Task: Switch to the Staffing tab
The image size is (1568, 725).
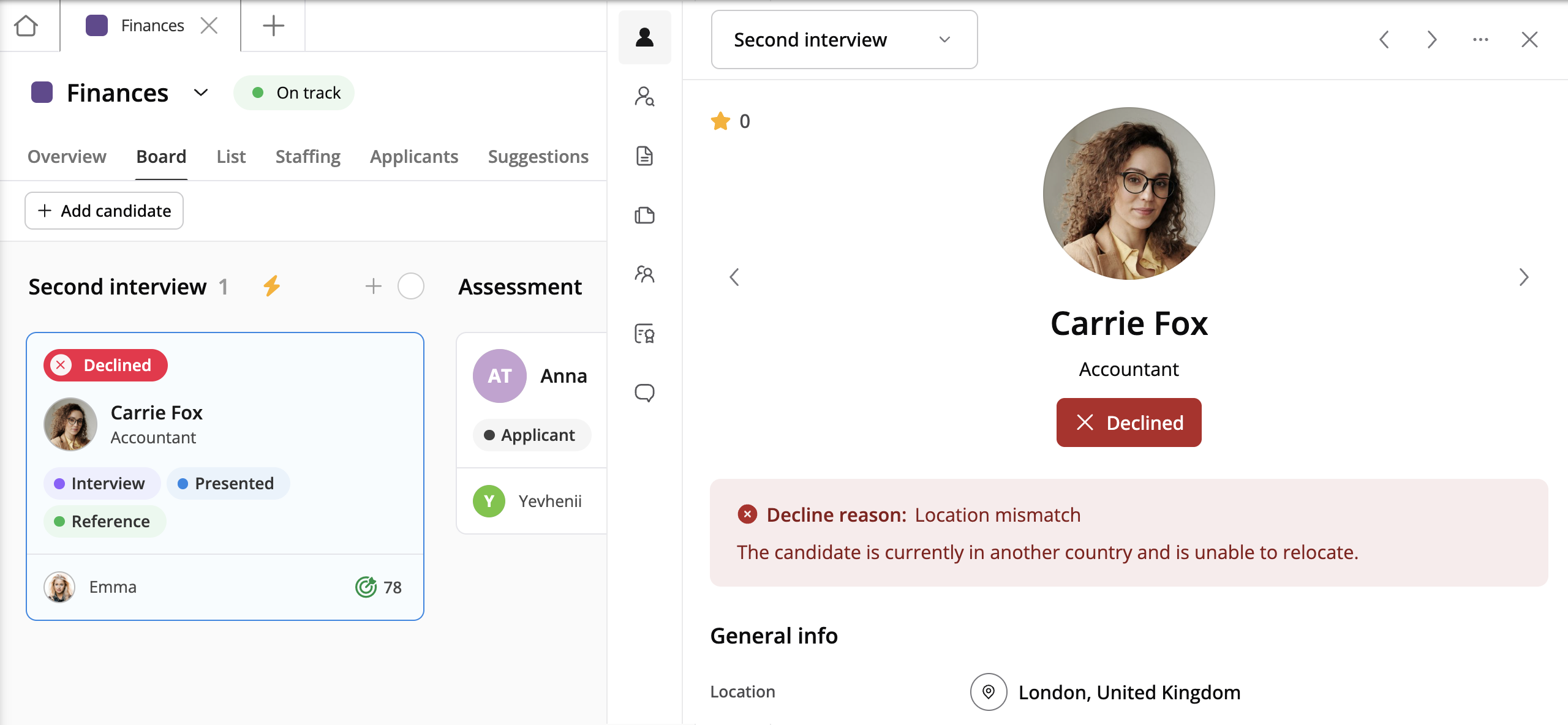Action: (307, 157)
